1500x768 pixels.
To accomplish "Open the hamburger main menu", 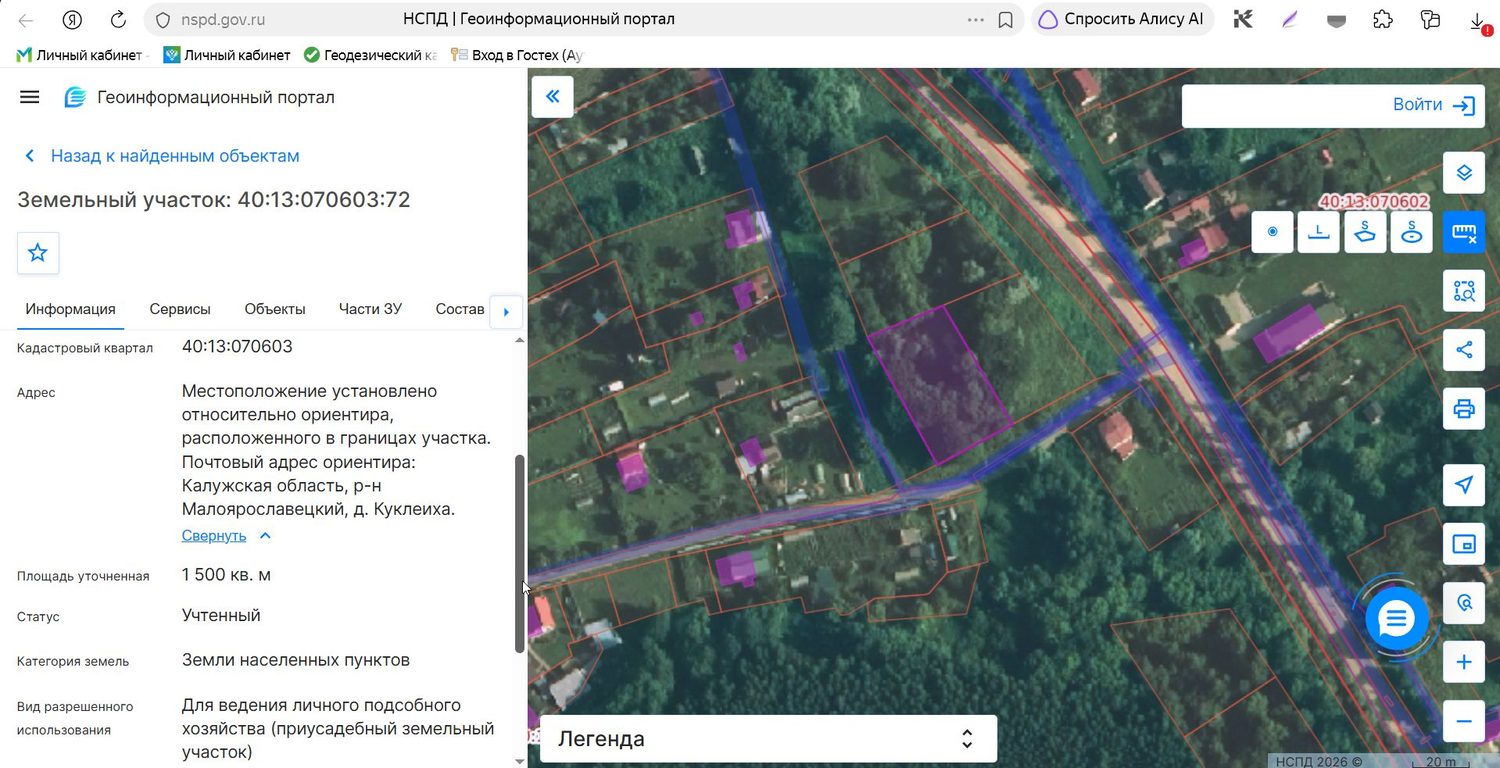I will point(30,97).
